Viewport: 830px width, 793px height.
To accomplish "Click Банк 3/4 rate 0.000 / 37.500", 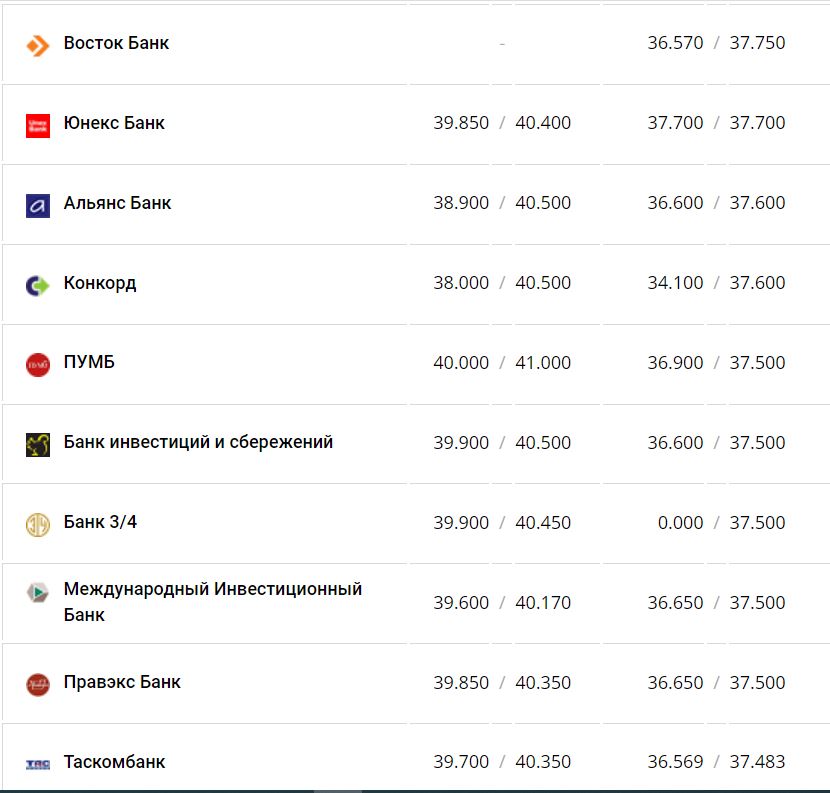I will click(x=716, y=523).
